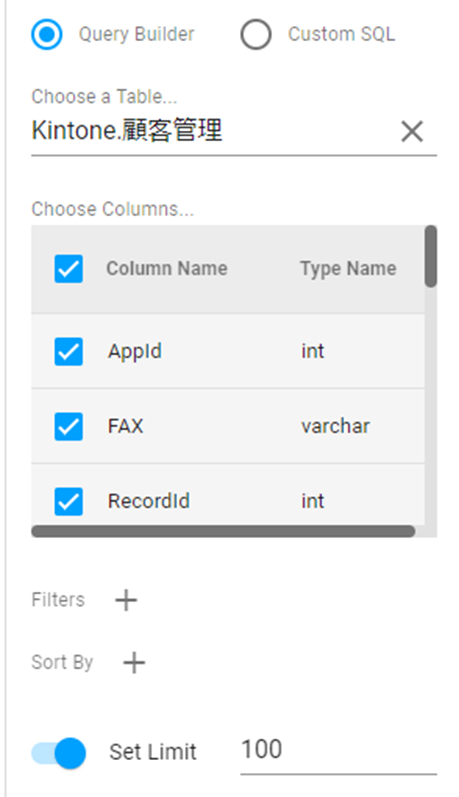Click the Column Name header
This screenshot has height=797, width=459.
point(167,268)
